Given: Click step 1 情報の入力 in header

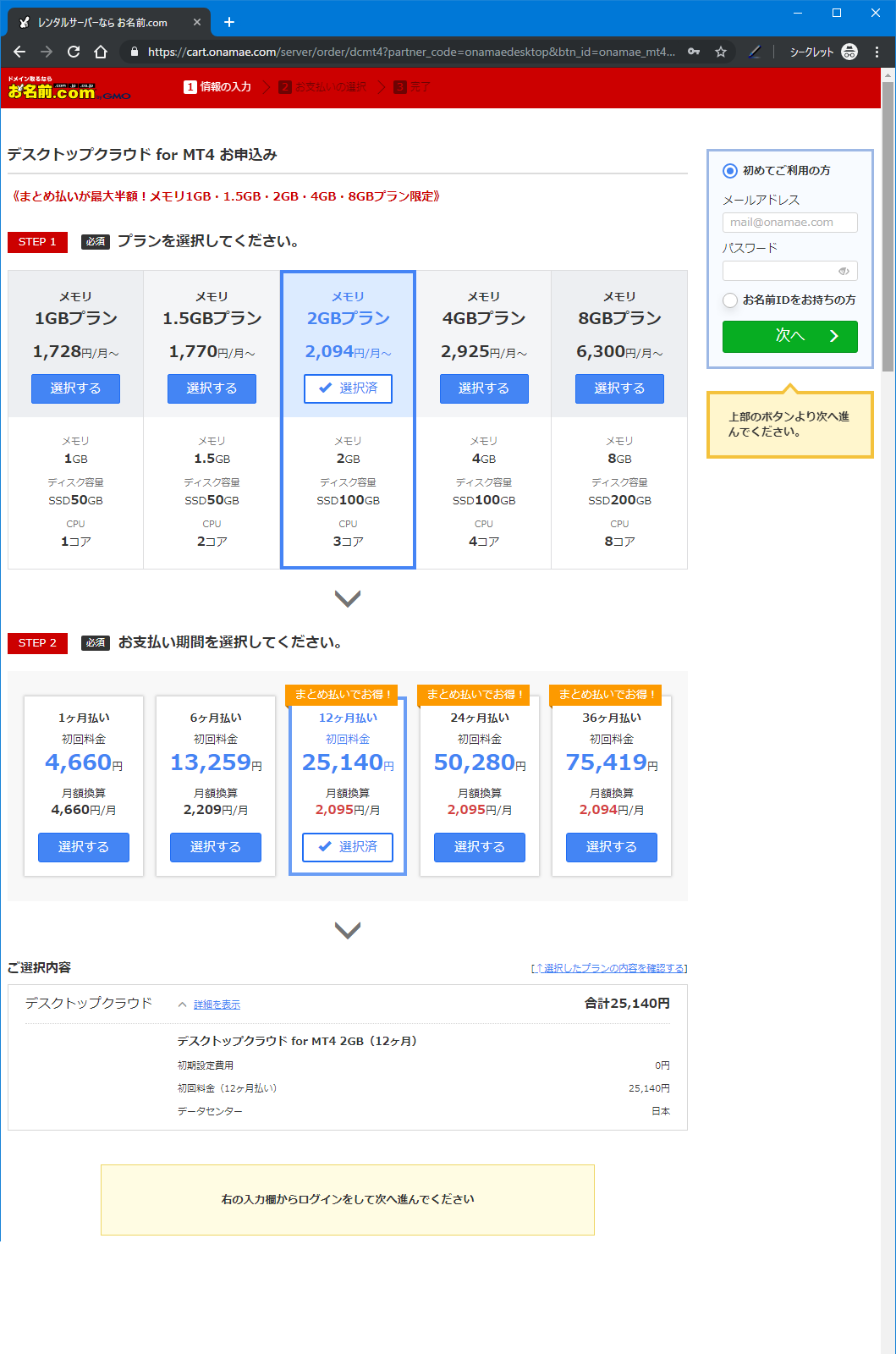Looking at the screenshot, I should click(217, 87).
